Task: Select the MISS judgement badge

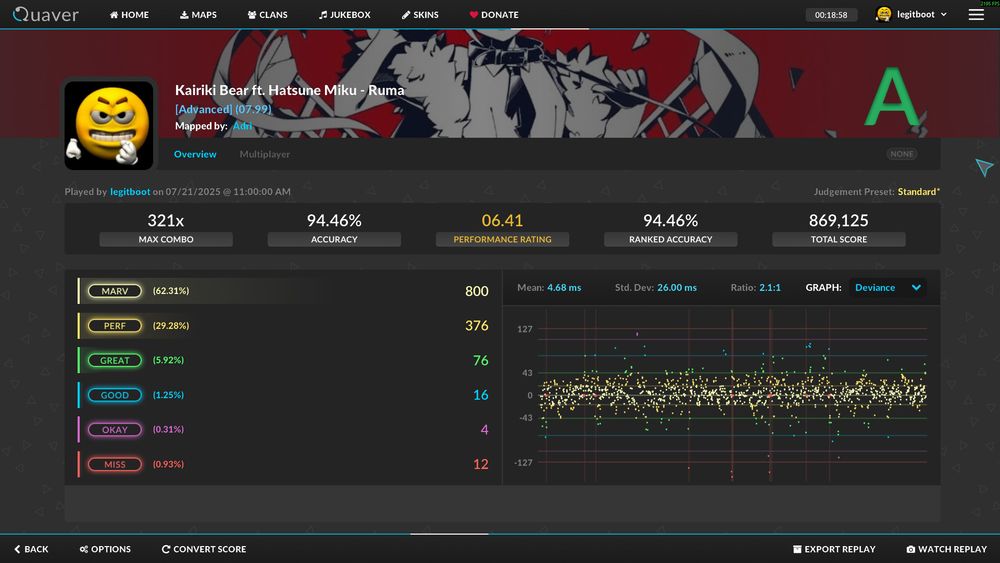Action: point(115,464)
